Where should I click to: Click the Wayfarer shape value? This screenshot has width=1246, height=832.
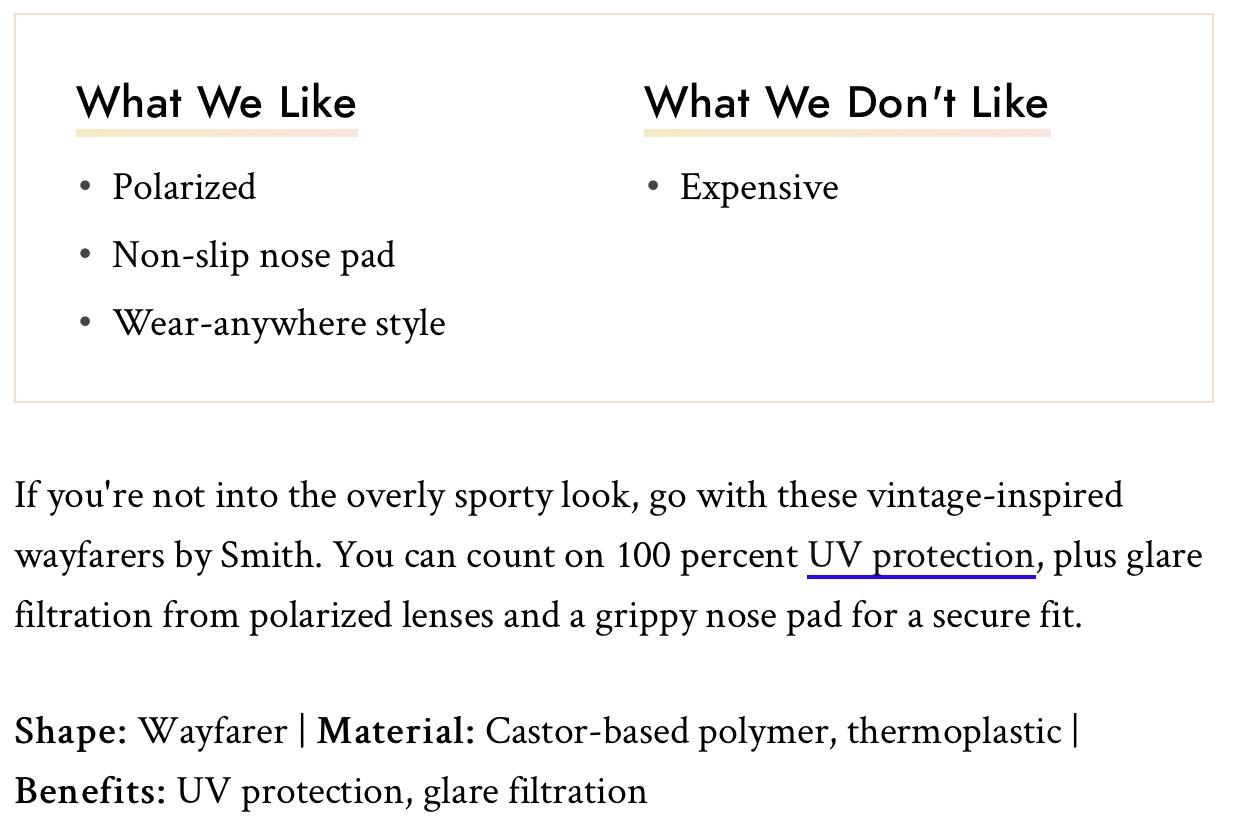point(212,732)
